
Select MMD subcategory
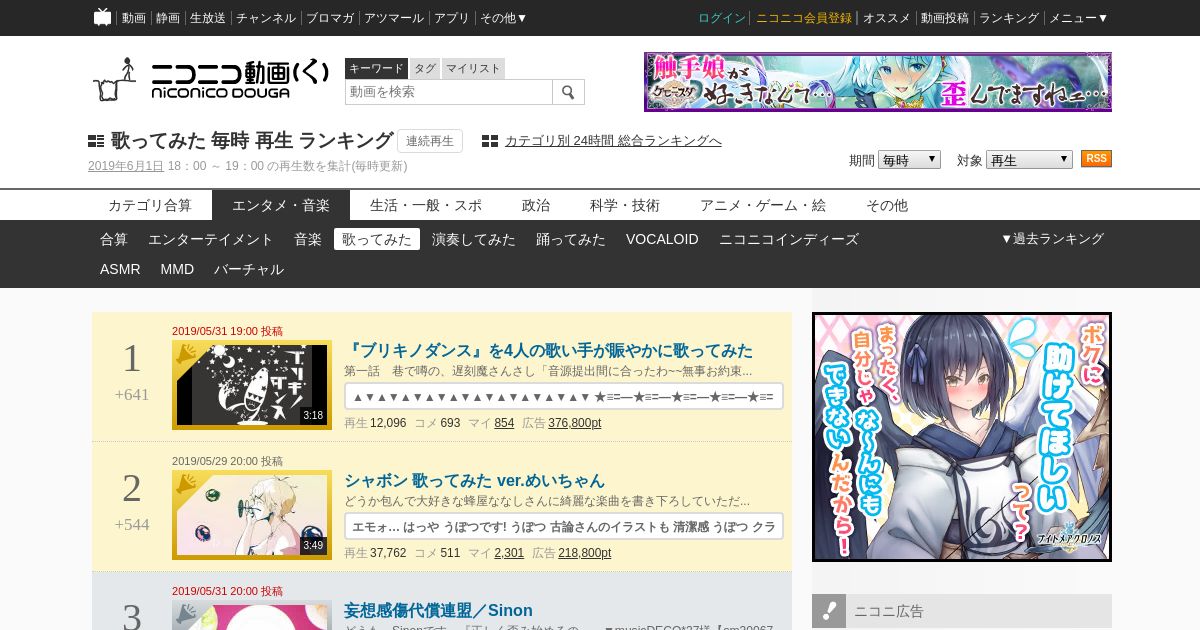click(x=177, y=269)
